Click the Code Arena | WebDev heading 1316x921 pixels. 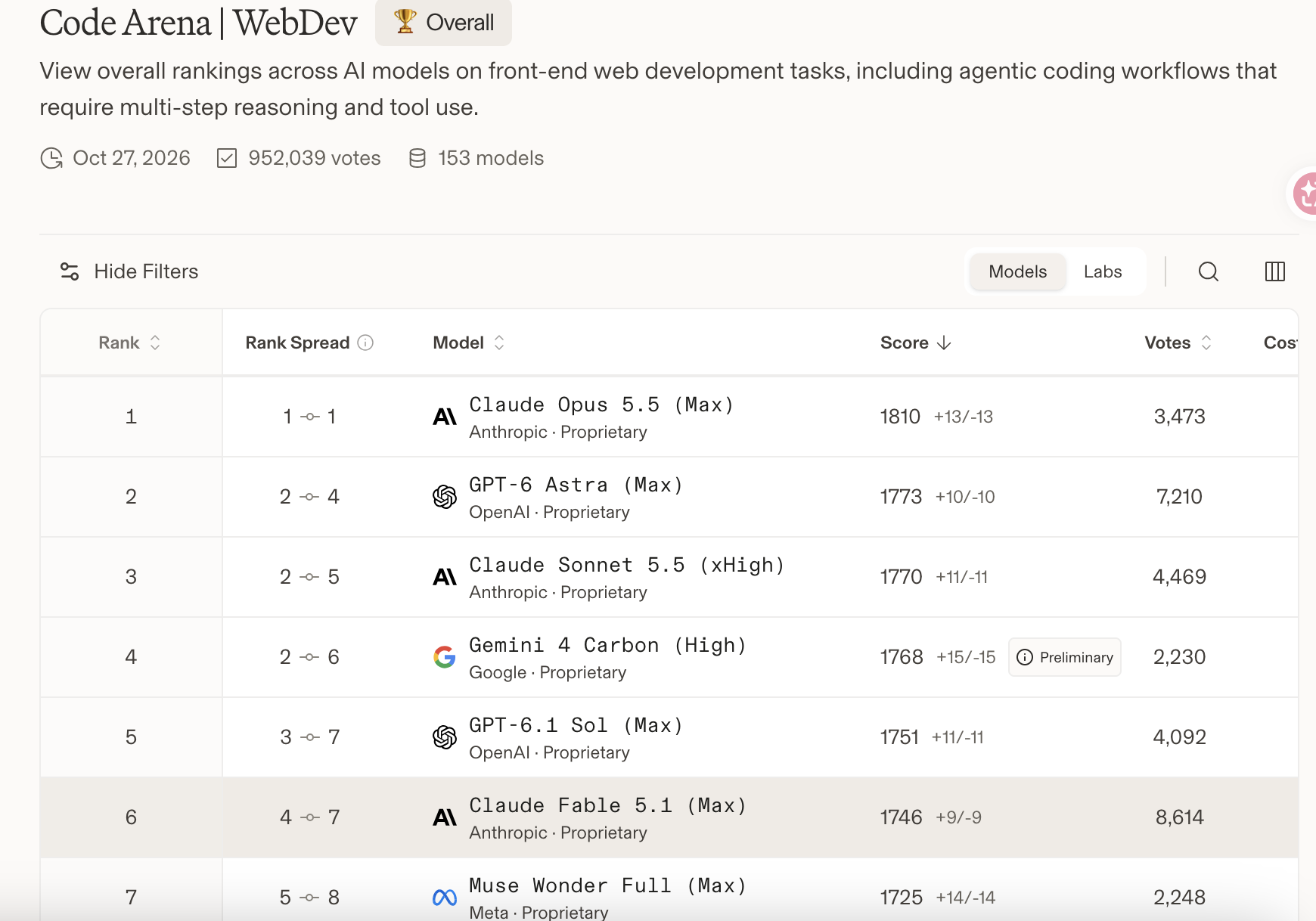point(198,23)
